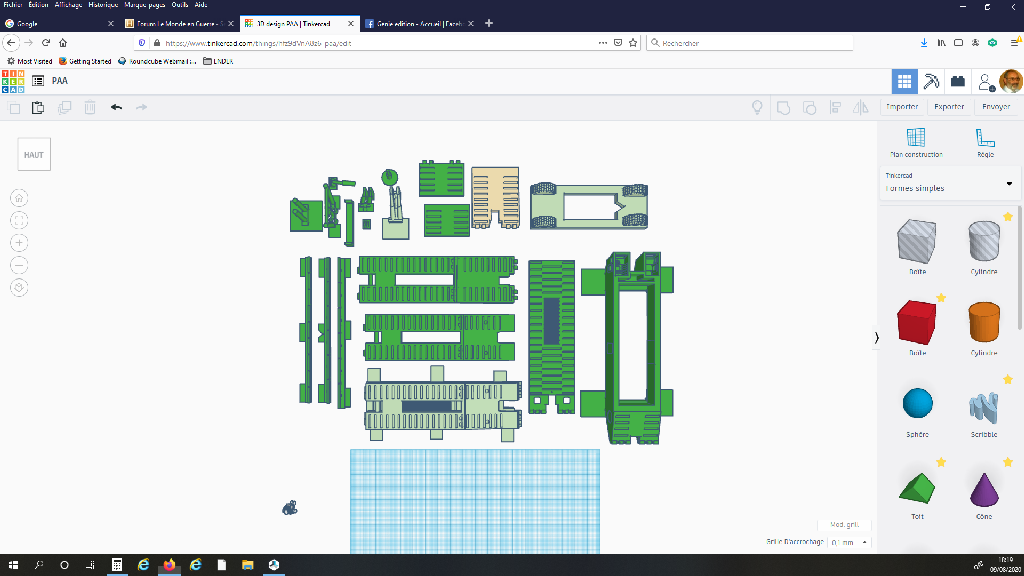Screen dimensions: 1024x576
Task: Click the Importer button
Action: [903, 107]
